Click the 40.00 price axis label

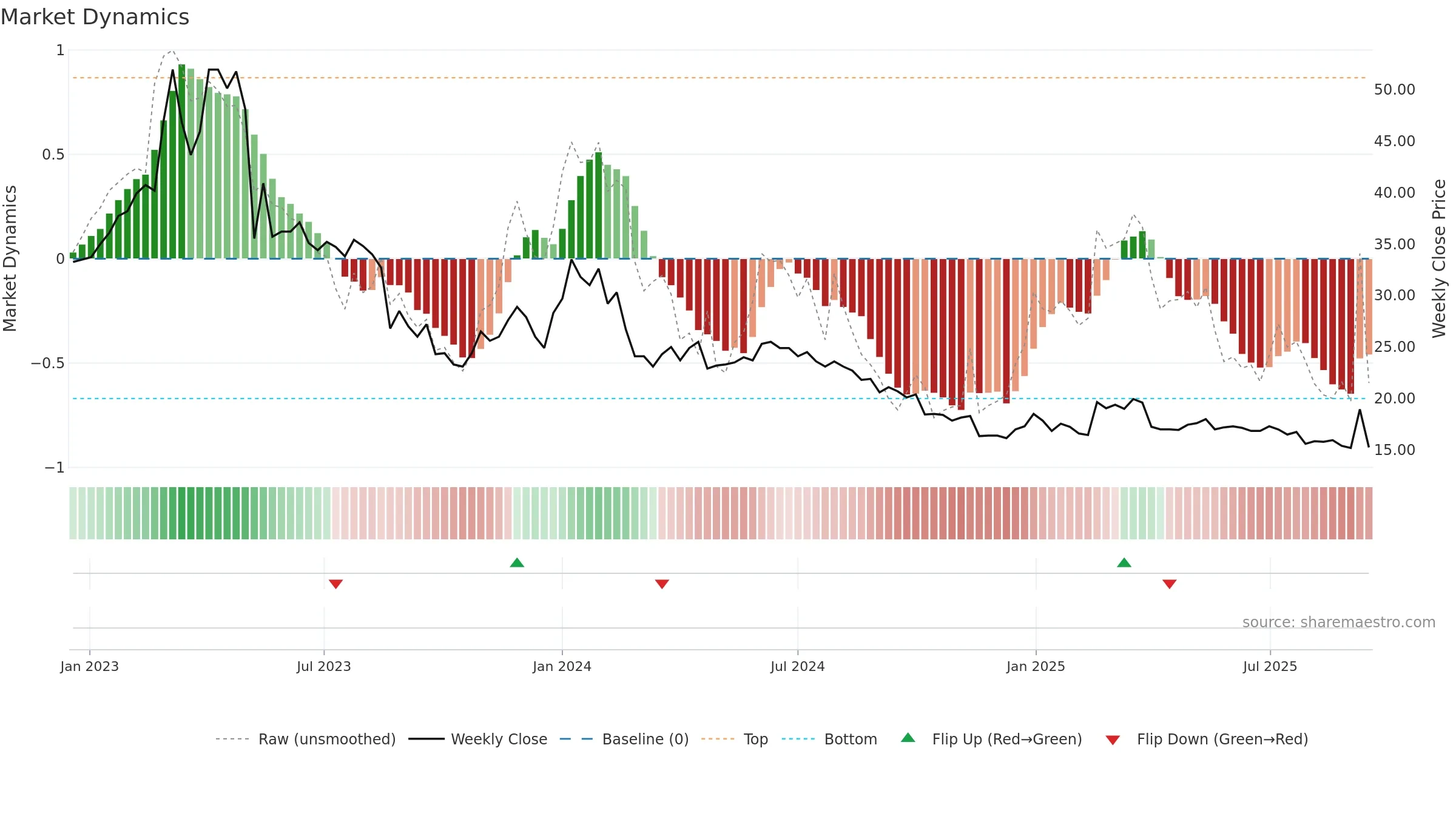1395,192
